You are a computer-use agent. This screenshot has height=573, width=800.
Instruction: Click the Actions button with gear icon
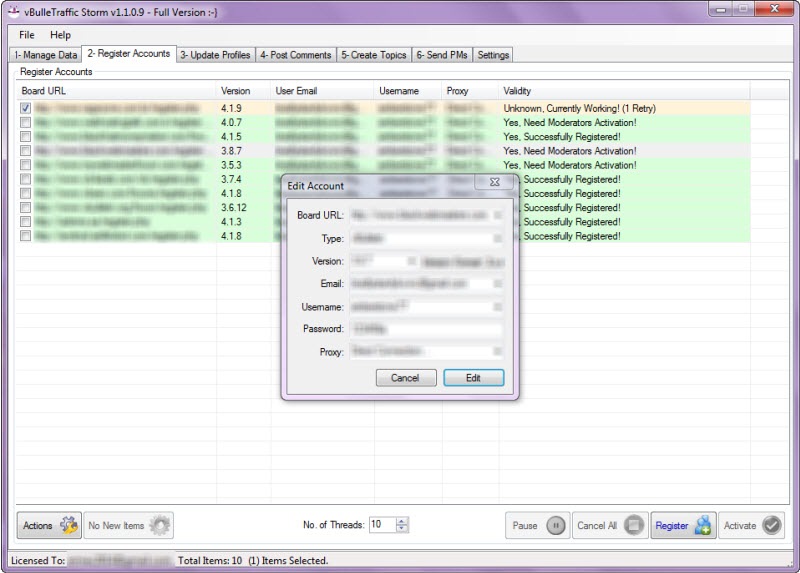pos(49,525)
